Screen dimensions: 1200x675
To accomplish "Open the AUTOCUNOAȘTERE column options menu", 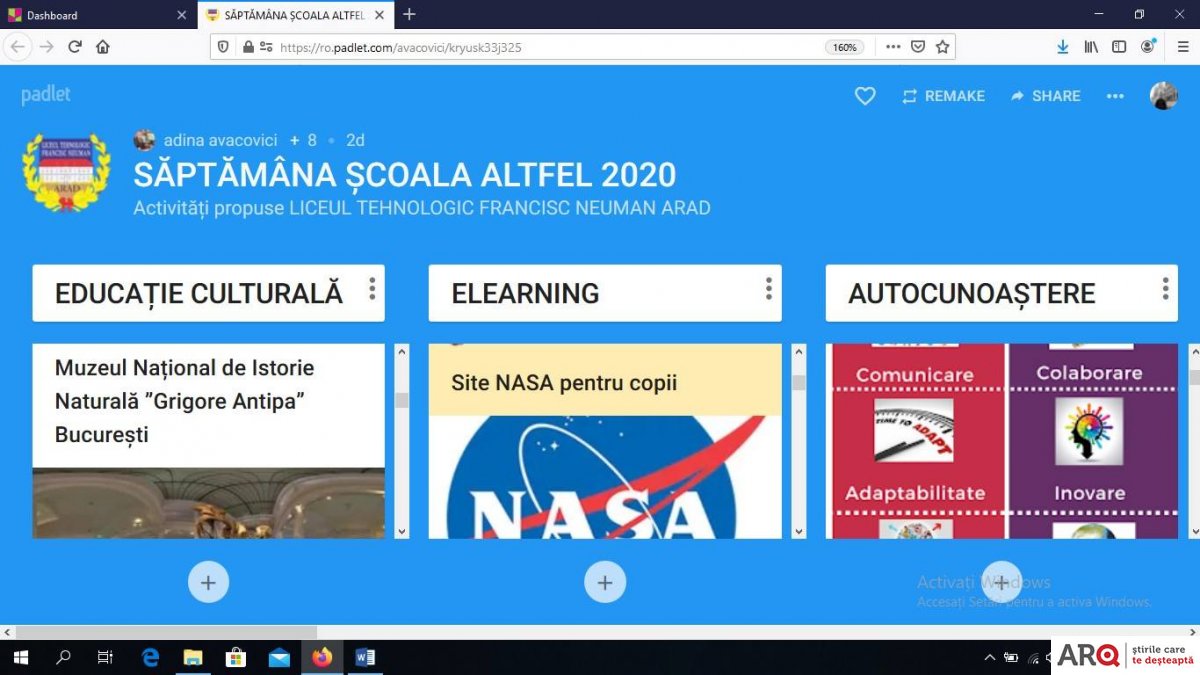I will [x=1166, y=289].
